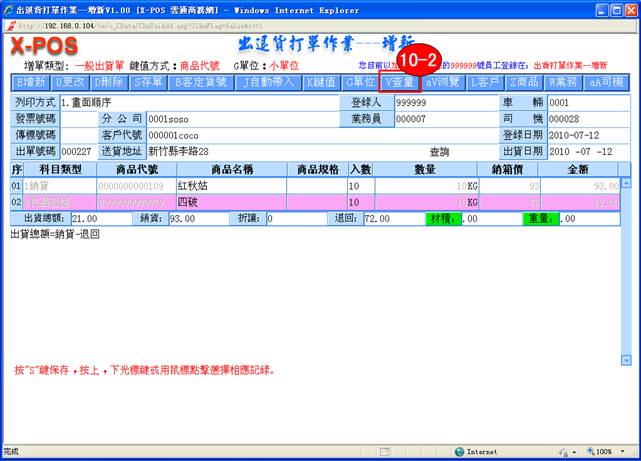
Task: Click the J自動帶入 auto-fill button
Action: click(x=268, y=82)
